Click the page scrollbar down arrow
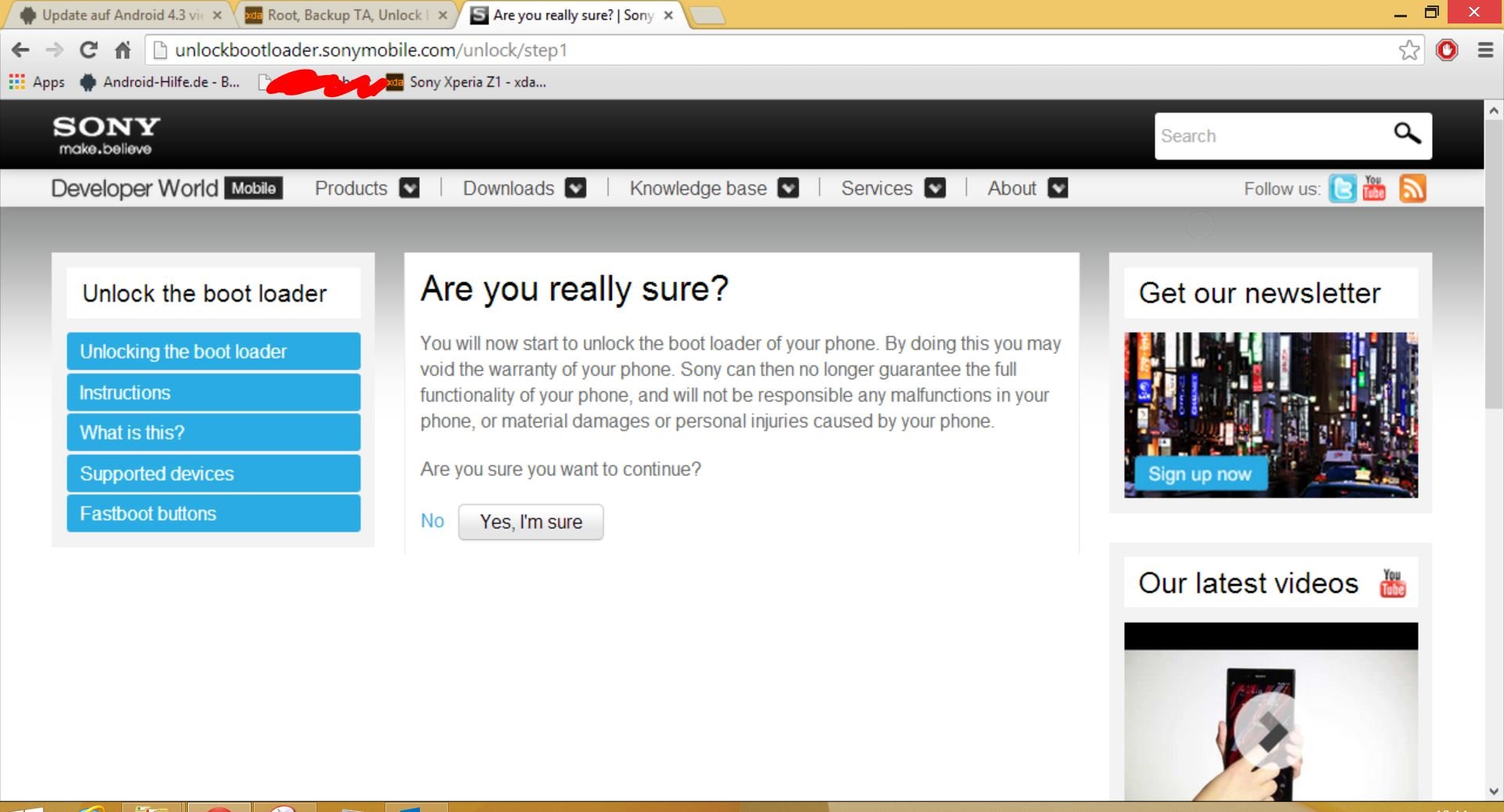The image size is (1504, 812). point(1494,791)
